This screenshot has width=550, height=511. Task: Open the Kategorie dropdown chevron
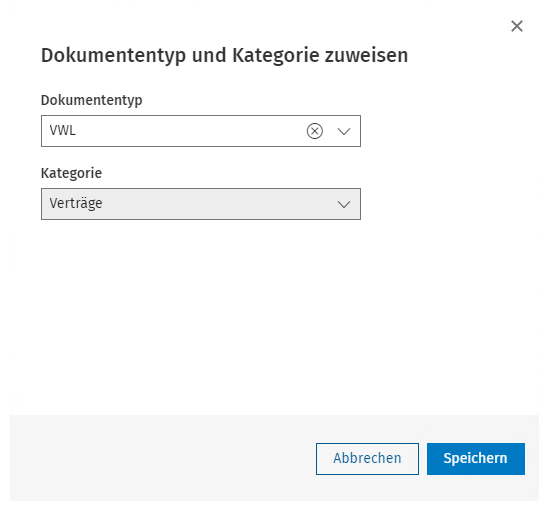(344, 204)
